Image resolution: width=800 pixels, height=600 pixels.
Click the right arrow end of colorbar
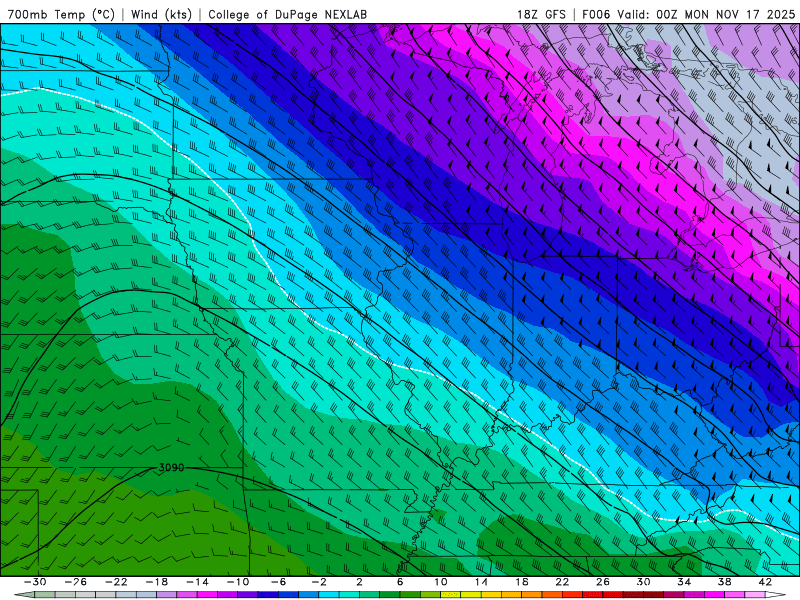[x=776, y=595]
